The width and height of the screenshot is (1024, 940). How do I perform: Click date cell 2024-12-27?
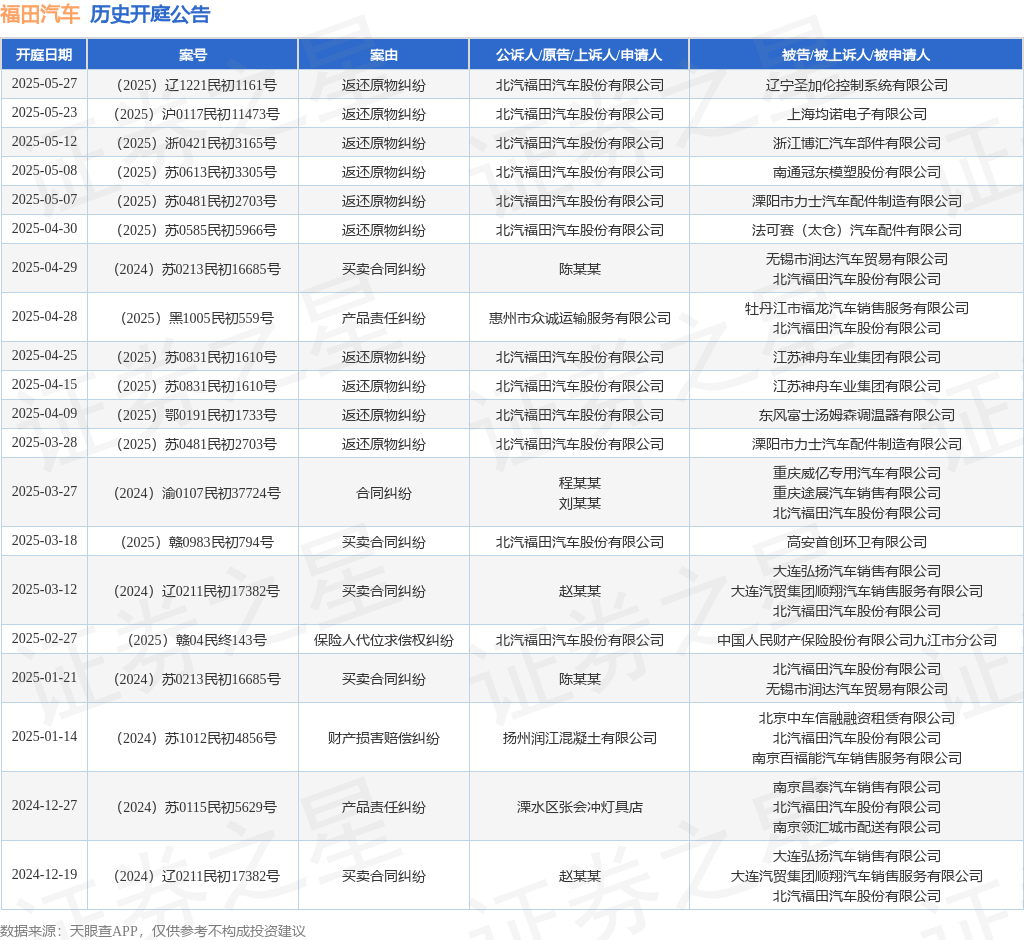tap(44, 806)
